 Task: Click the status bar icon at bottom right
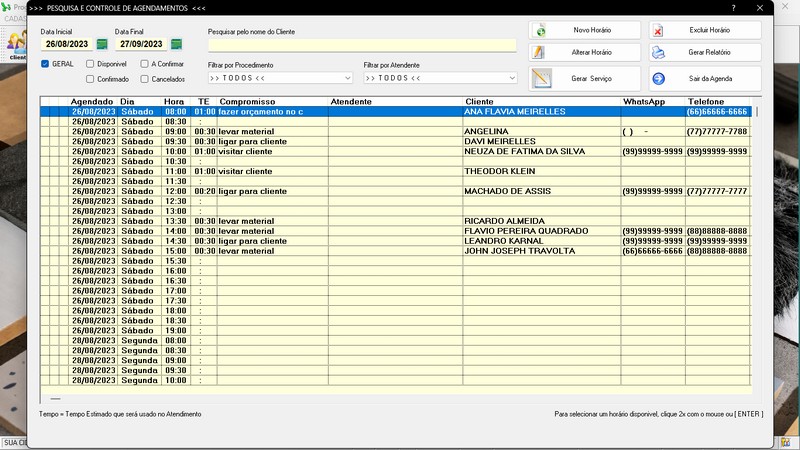coord(786,442)
